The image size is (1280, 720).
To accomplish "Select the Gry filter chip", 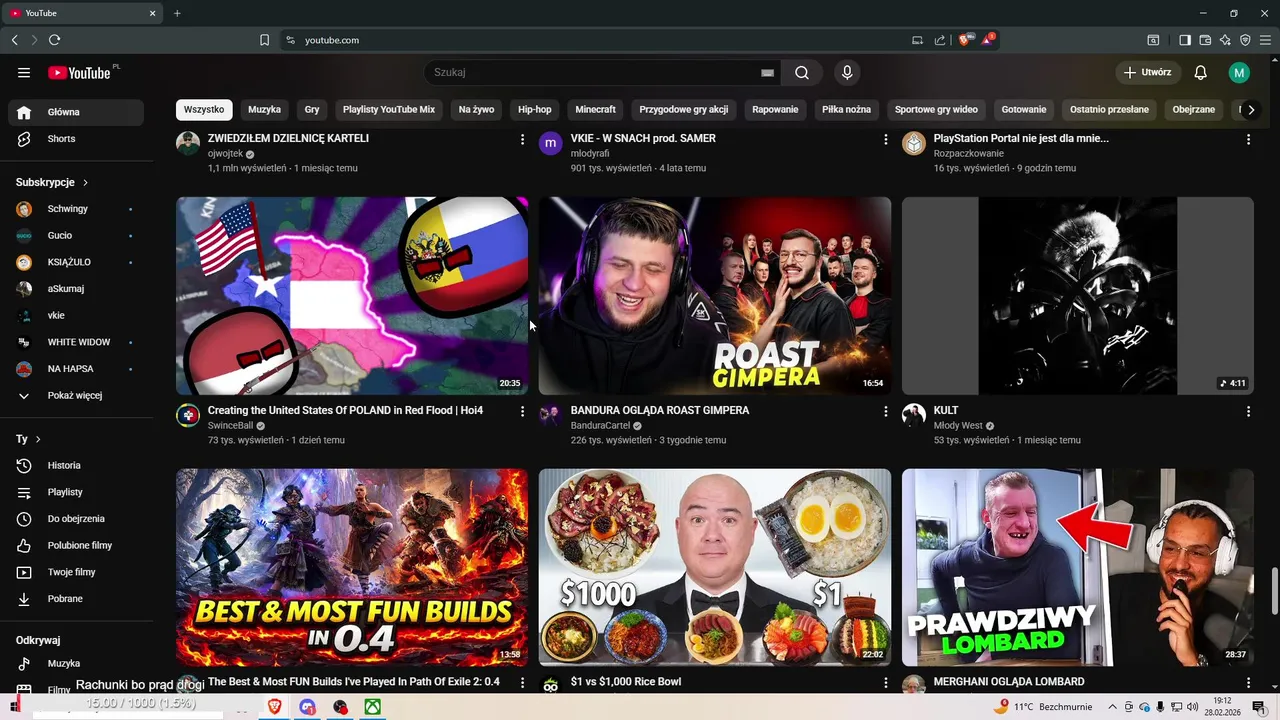I will click(312, 109).
